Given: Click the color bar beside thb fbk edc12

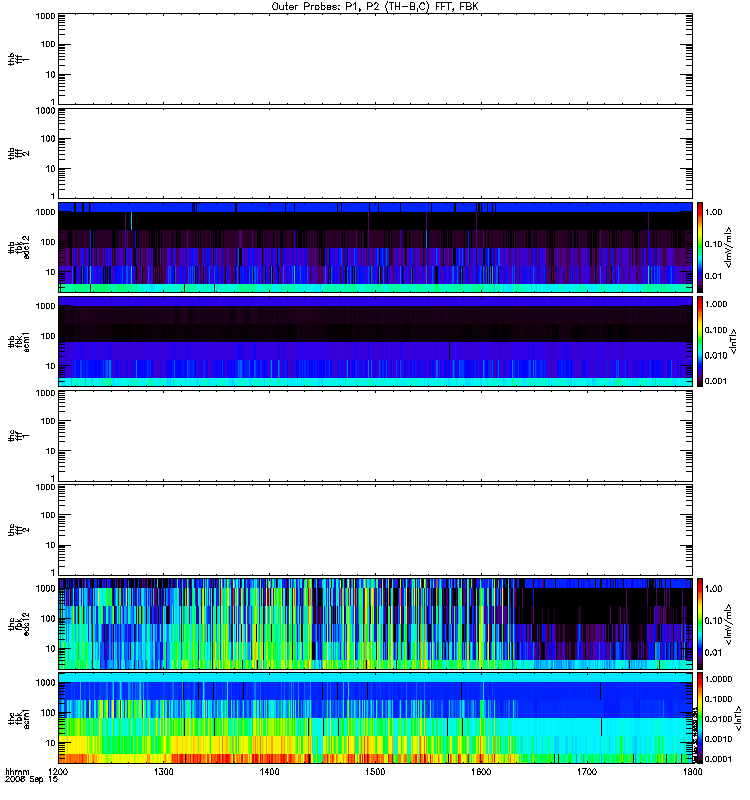Looking at the screenshot, I should point(700,247).
